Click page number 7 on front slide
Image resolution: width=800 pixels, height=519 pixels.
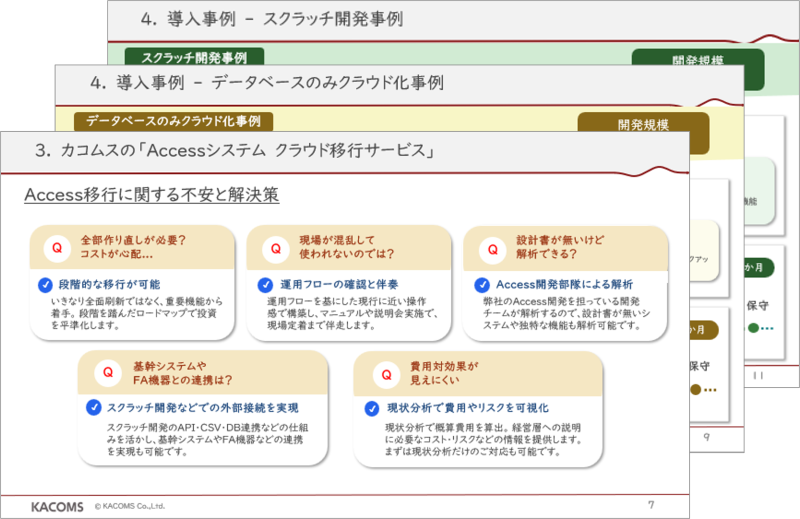click(x=651, y=503)
